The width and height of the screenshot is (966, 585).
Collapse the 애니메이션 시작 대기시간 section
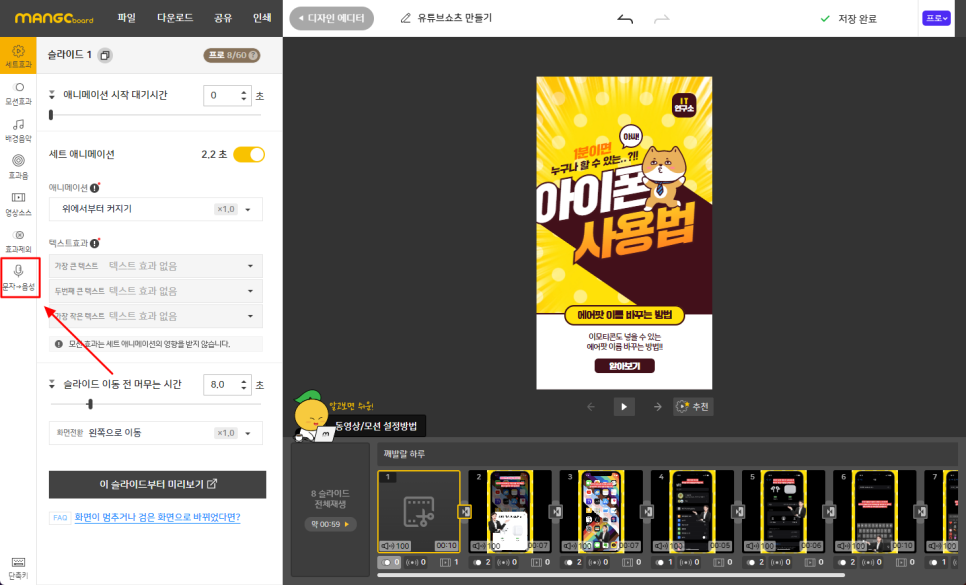tap(52, 95)
